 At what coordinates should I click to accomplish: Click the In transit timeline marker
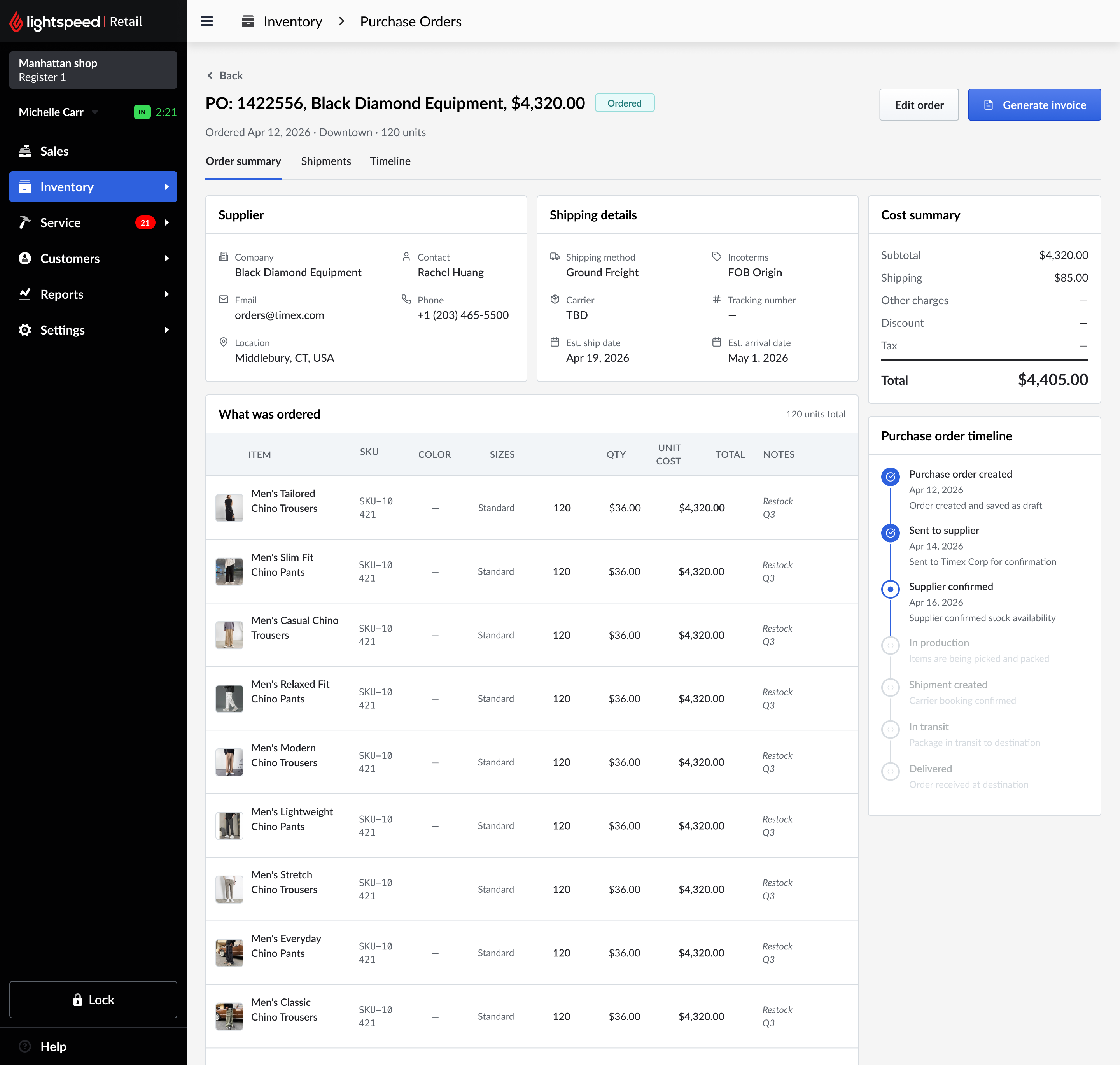tap(890, 729)
